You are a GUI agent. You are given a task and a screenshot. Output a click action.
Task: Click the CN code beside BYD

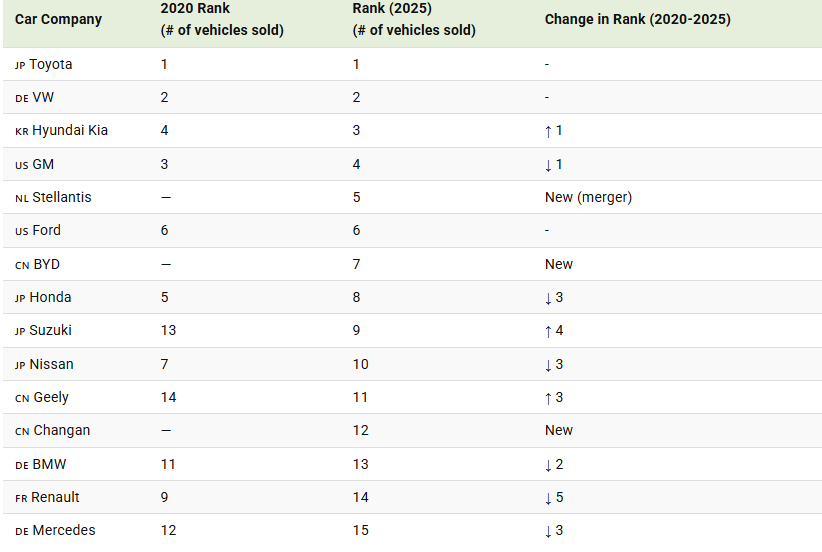pyautogui.click(x=22, y=266)
